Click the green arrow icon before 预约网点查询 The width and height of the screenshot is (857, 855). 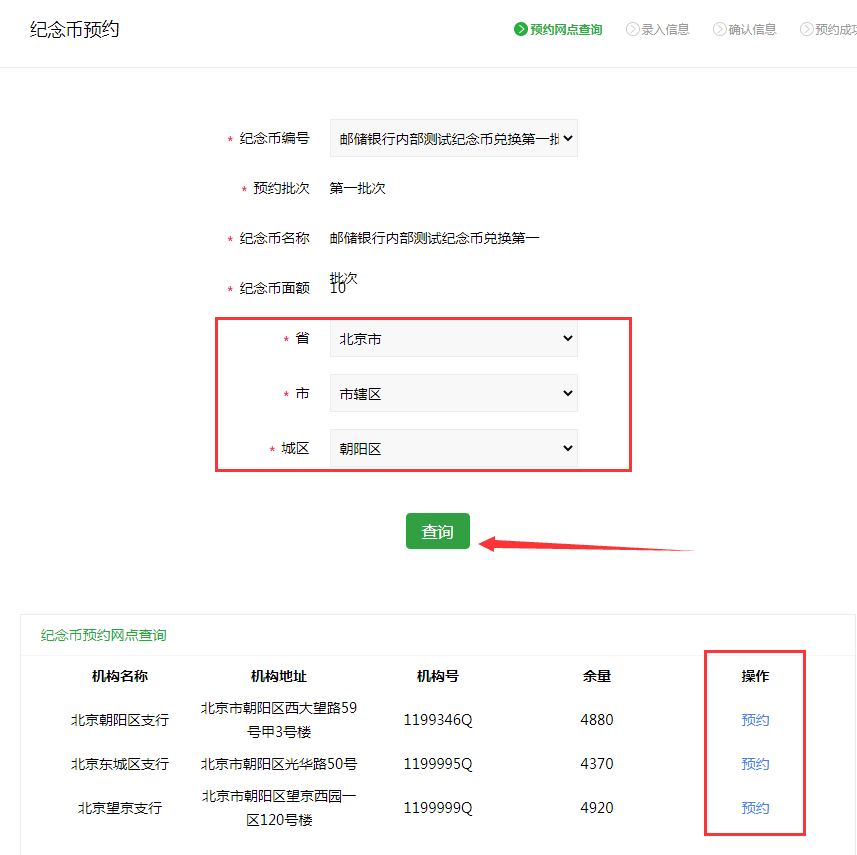click(x=521, y=29)
